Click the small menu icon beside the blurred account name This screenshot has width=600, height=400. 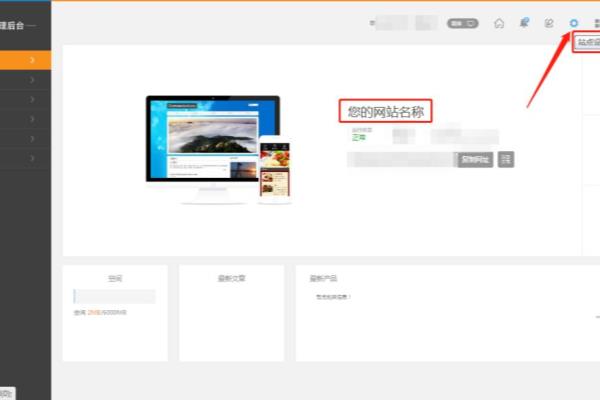click(x=372, y=23)
